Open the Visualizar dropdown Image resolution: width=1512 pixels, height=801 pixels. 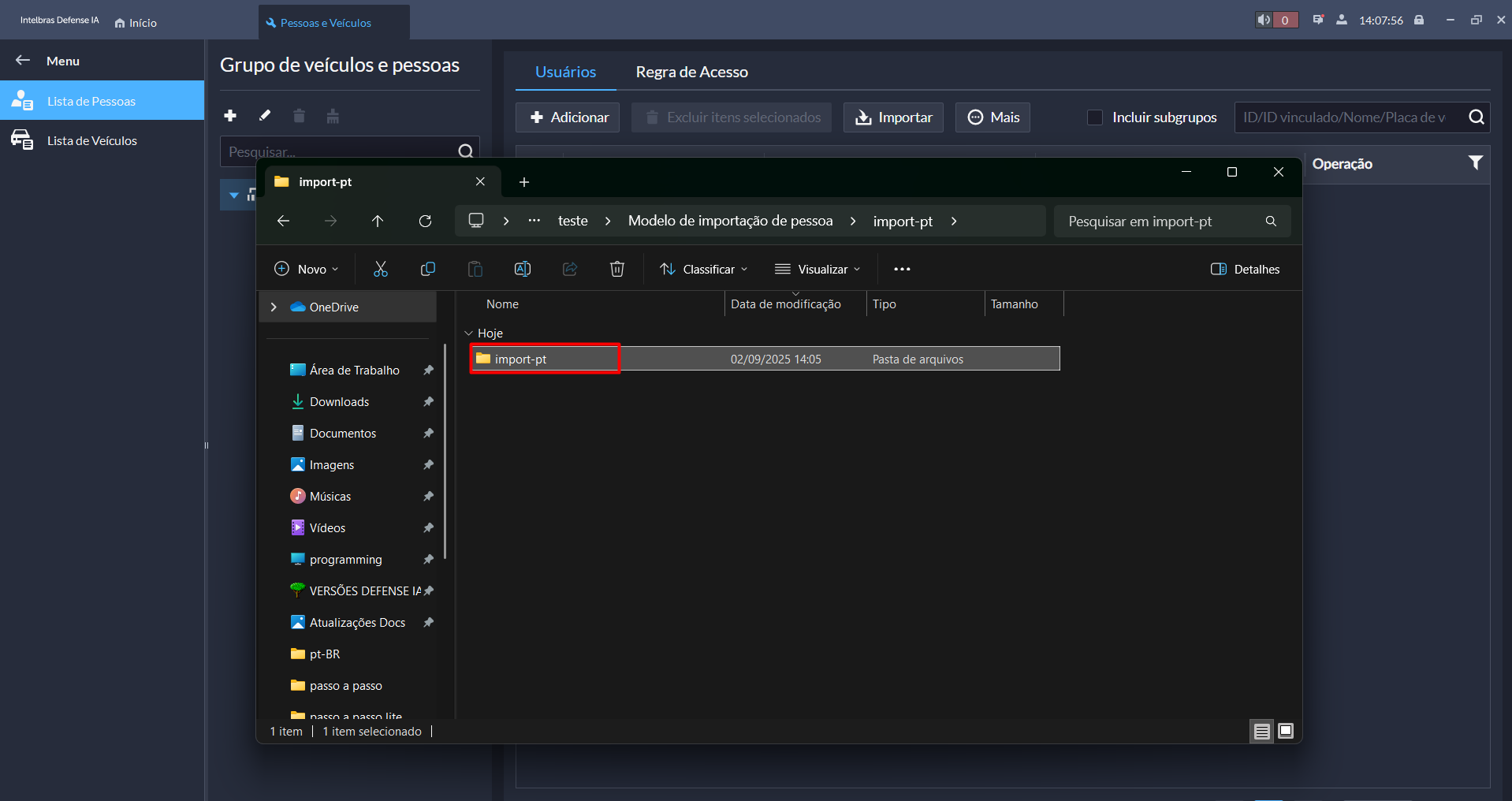817,270
